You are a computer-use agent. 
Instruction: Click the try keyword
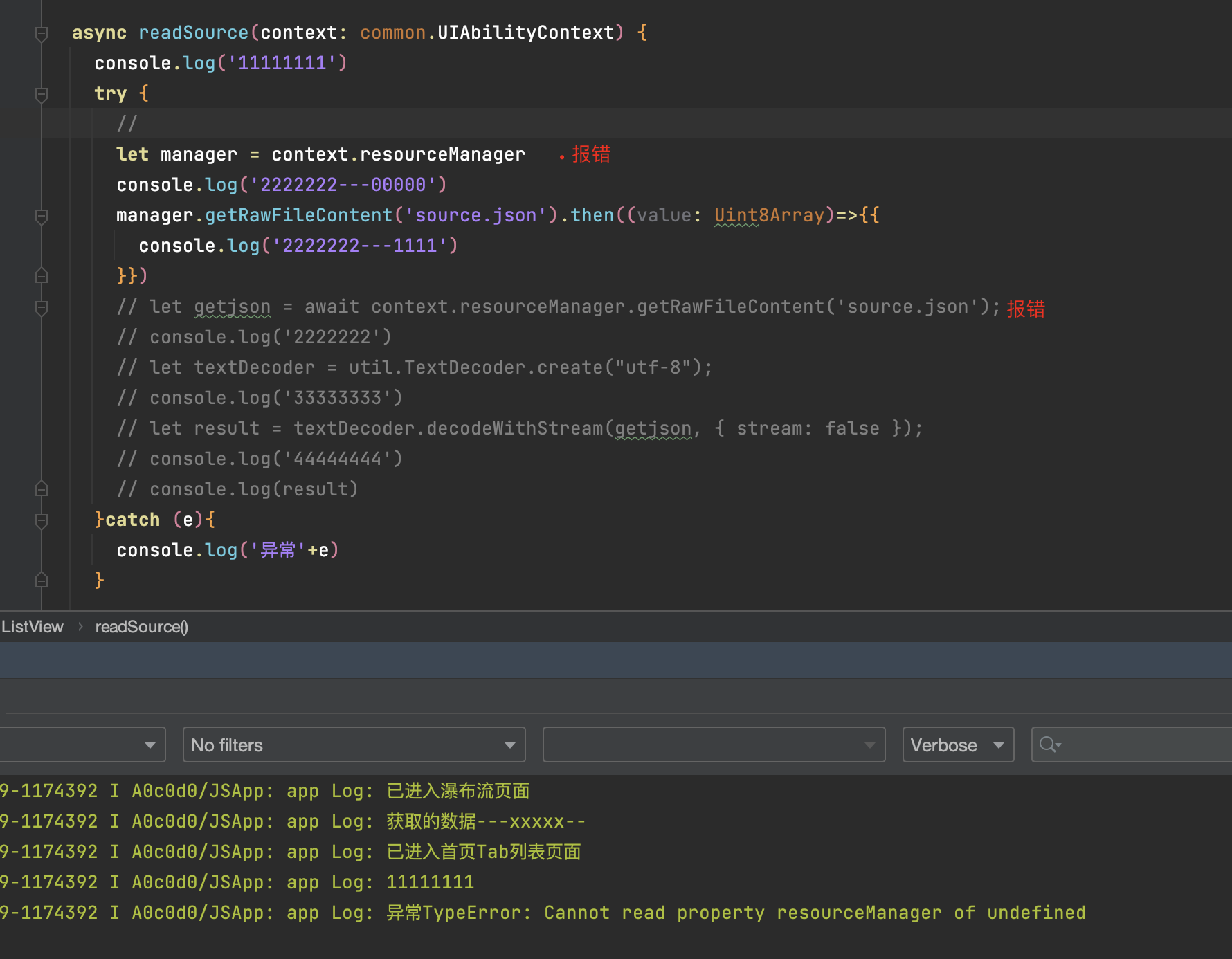pyautogui.click(x=110, y=93)
